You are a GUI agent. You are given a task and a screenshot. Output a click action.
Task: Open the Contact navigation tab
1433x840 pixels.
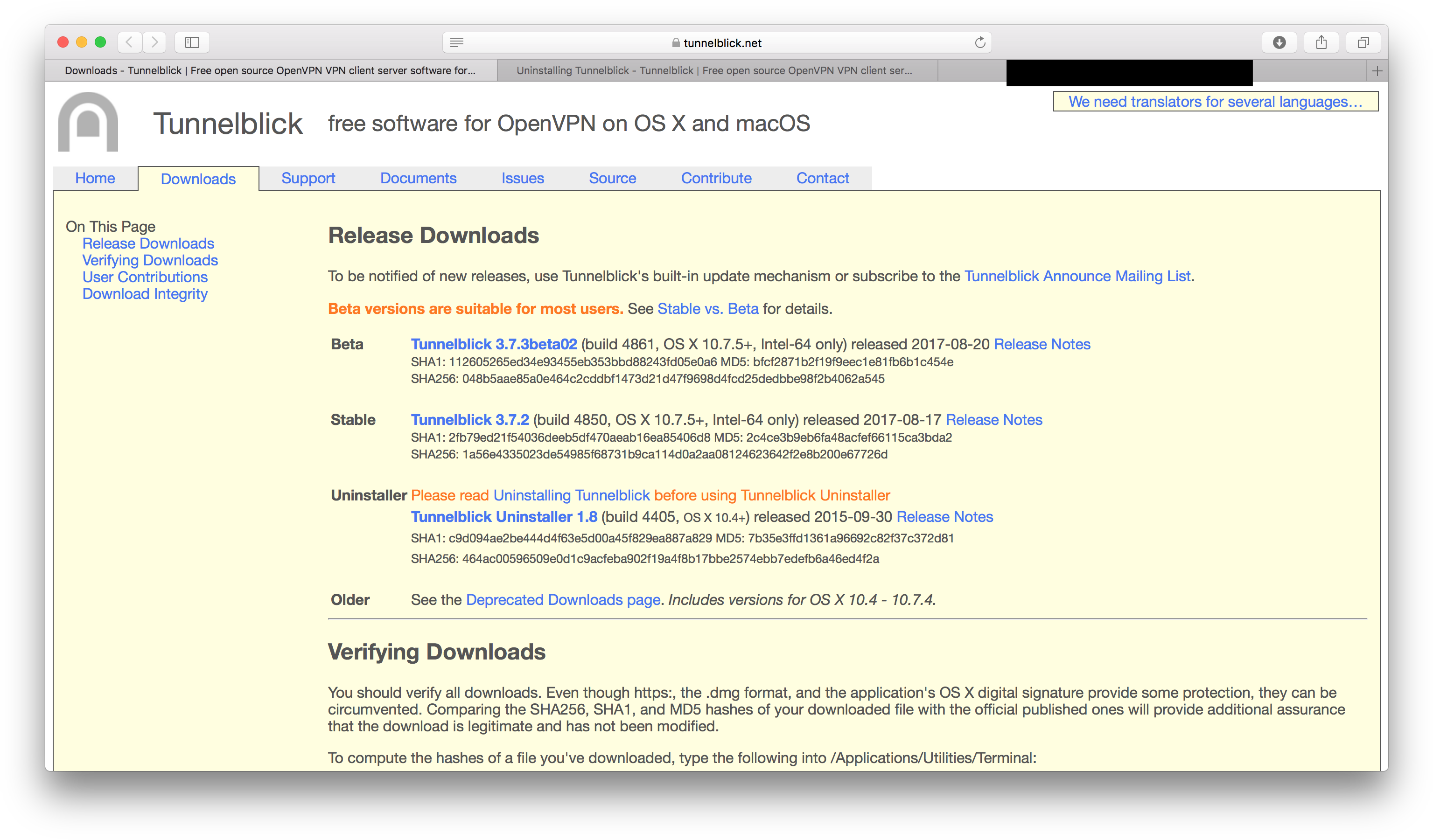pyautogui.click(x=822, y=178)
